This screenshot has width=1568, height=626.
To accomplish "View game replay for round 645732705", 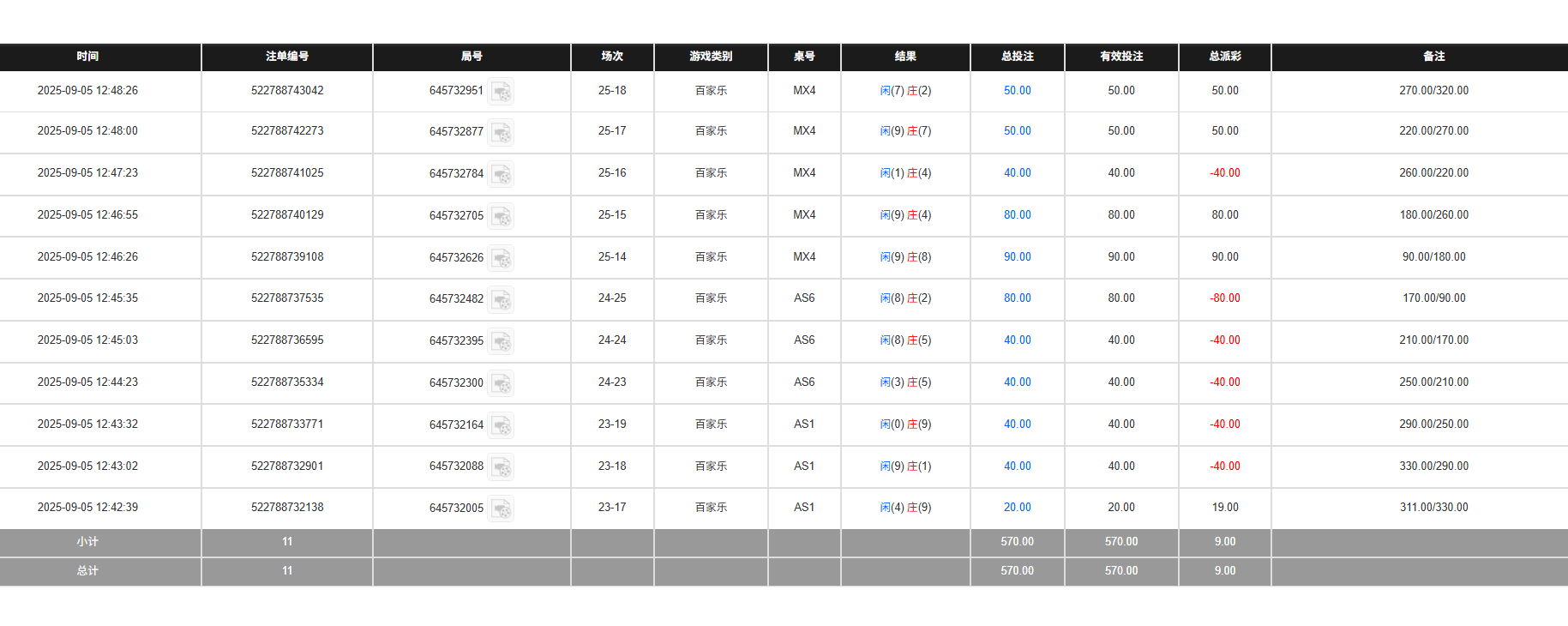I will point(501,216).
